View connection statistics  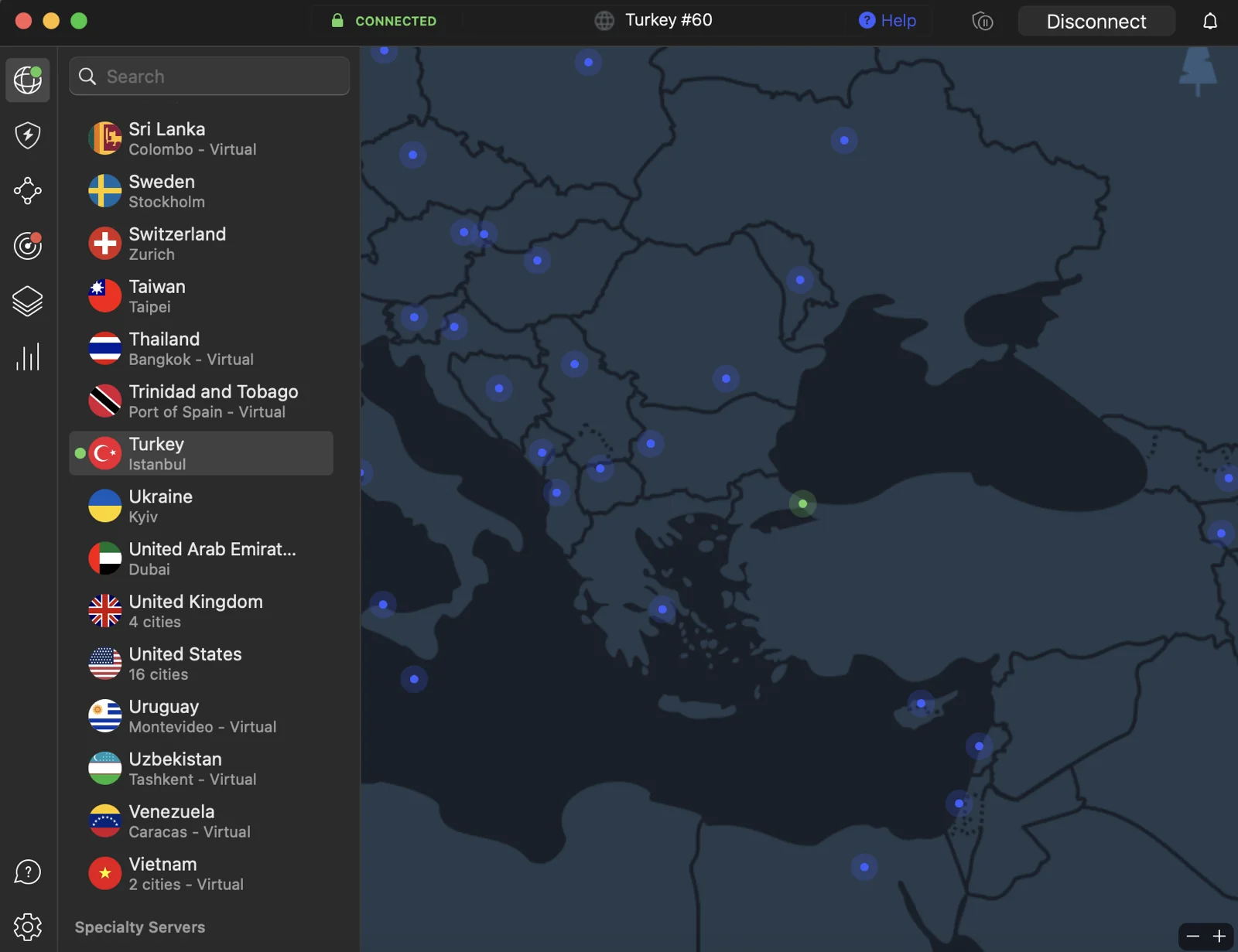coord(27,357)
